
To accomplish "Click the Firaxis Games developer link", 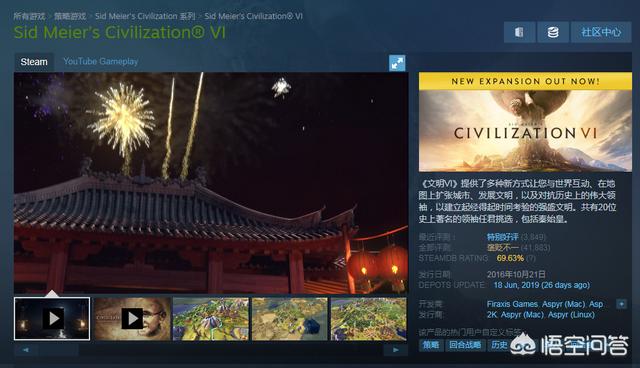I will (512, 304).
